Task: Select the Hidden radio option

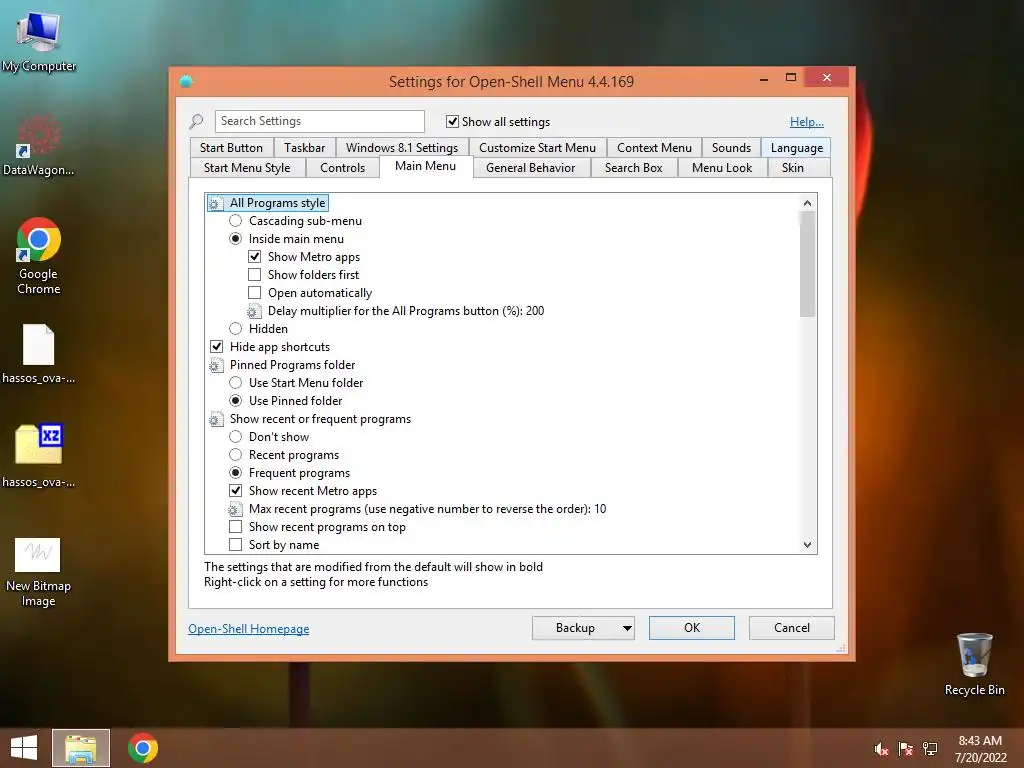Action: pyautogui.click(x=236, y=328)
